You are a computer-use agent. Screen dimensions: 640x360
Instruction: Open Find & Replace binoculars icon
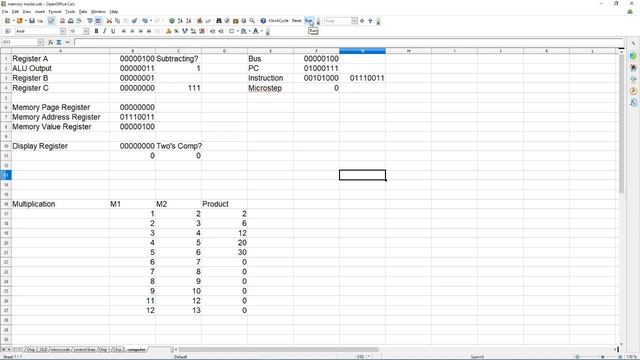(x=219, y=21)
